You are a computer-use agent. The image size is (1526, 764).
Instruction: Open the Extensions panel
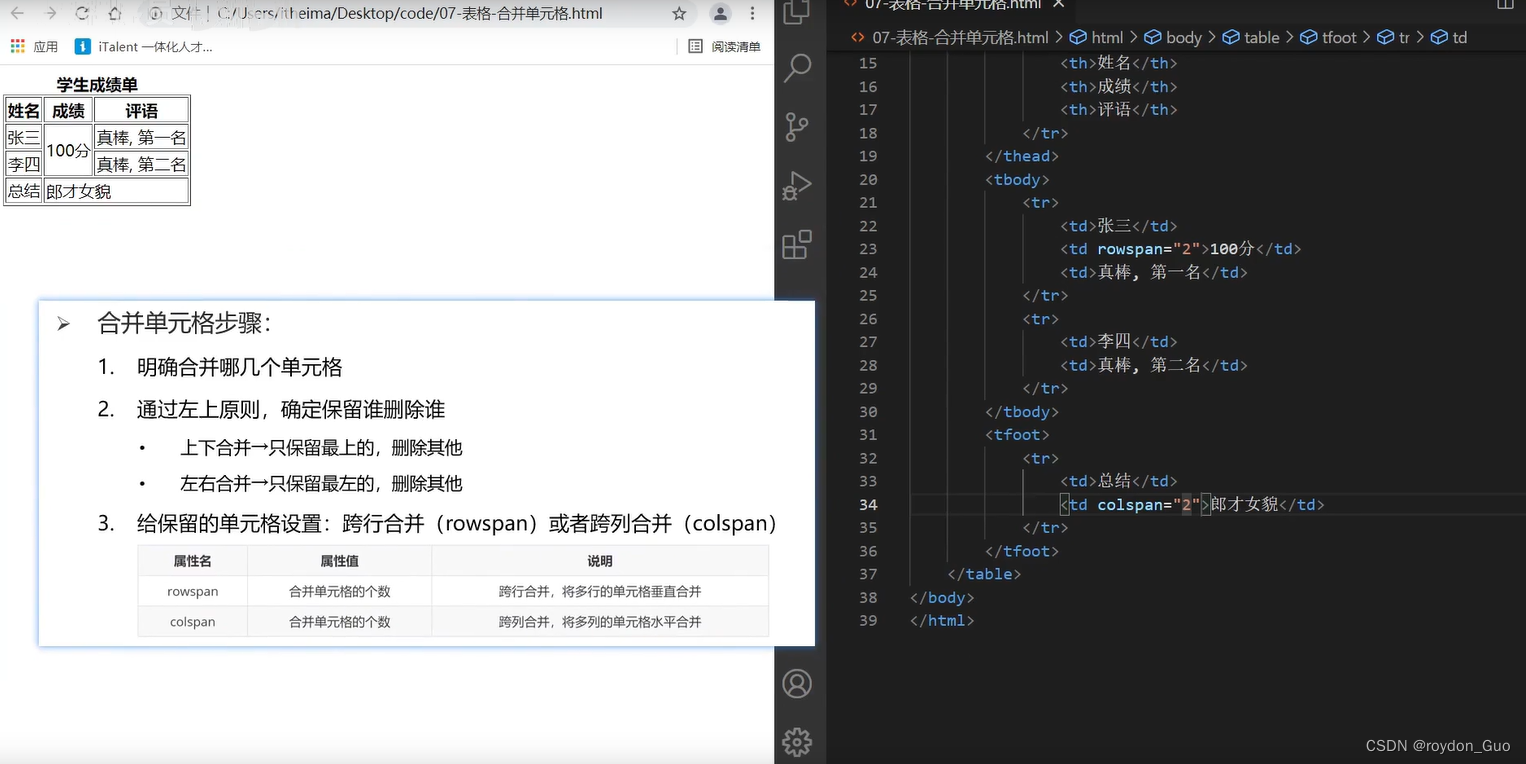tap(797, 245)
